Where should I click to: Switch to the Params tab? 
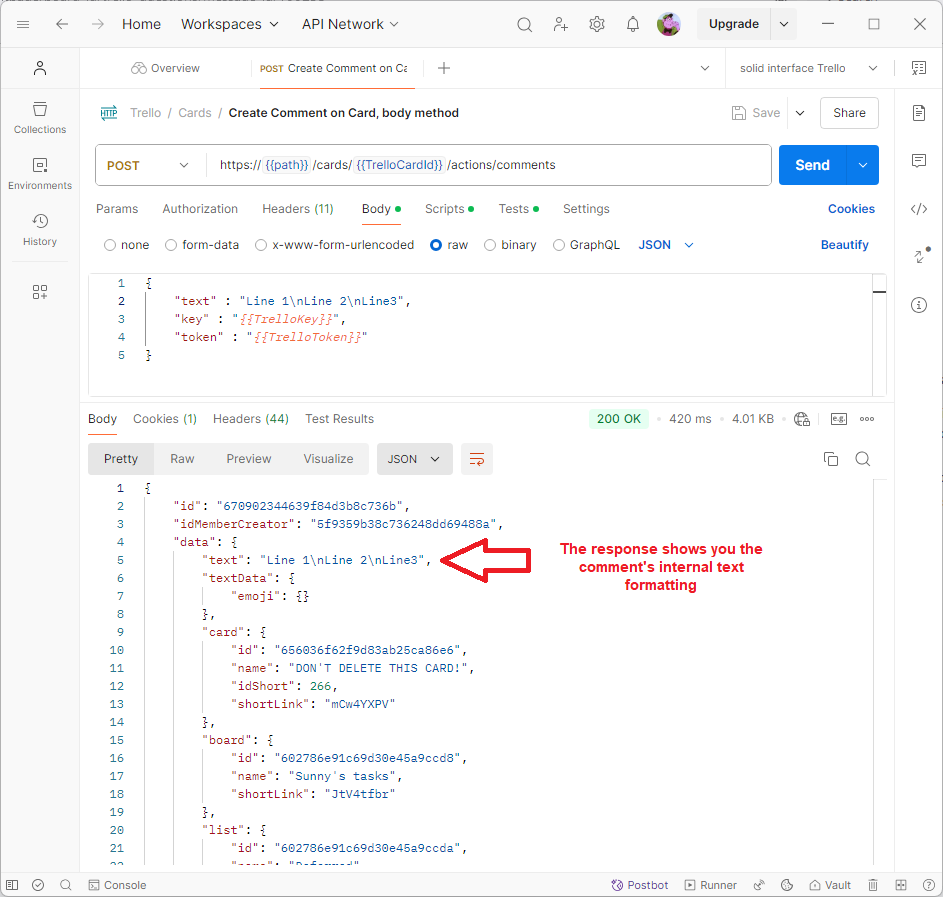click(x=117, y=210)
